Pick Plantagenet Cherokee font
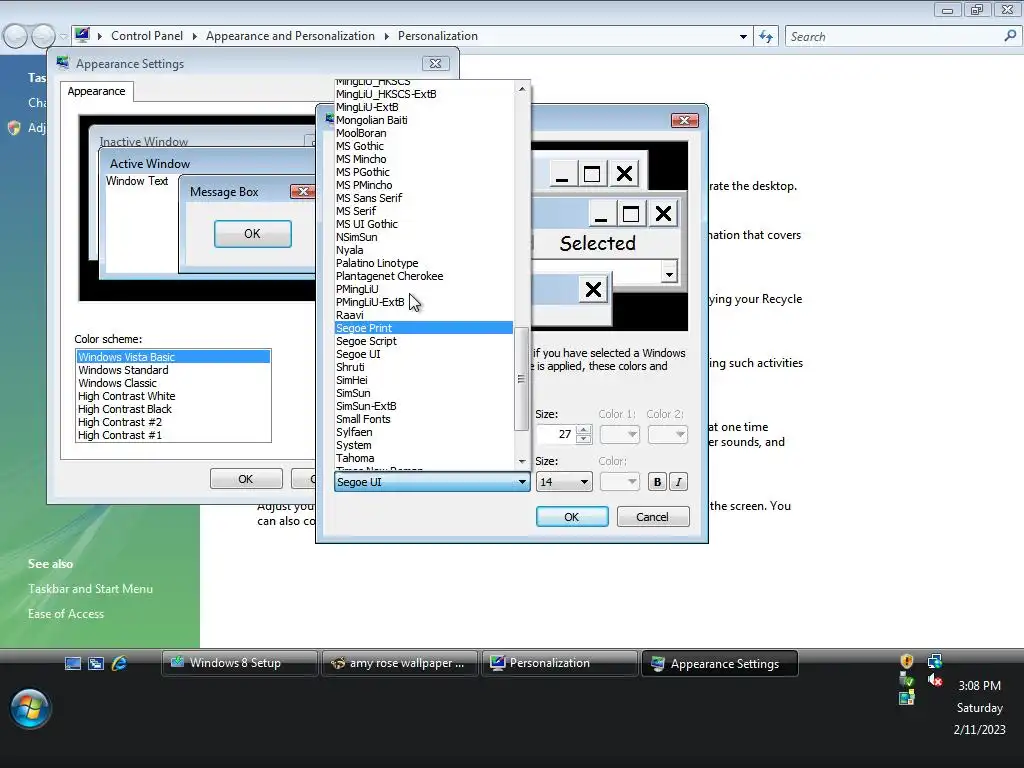The height and width of the screenshot is (768, 1024). pyautogui.click(x=423, y=276)
